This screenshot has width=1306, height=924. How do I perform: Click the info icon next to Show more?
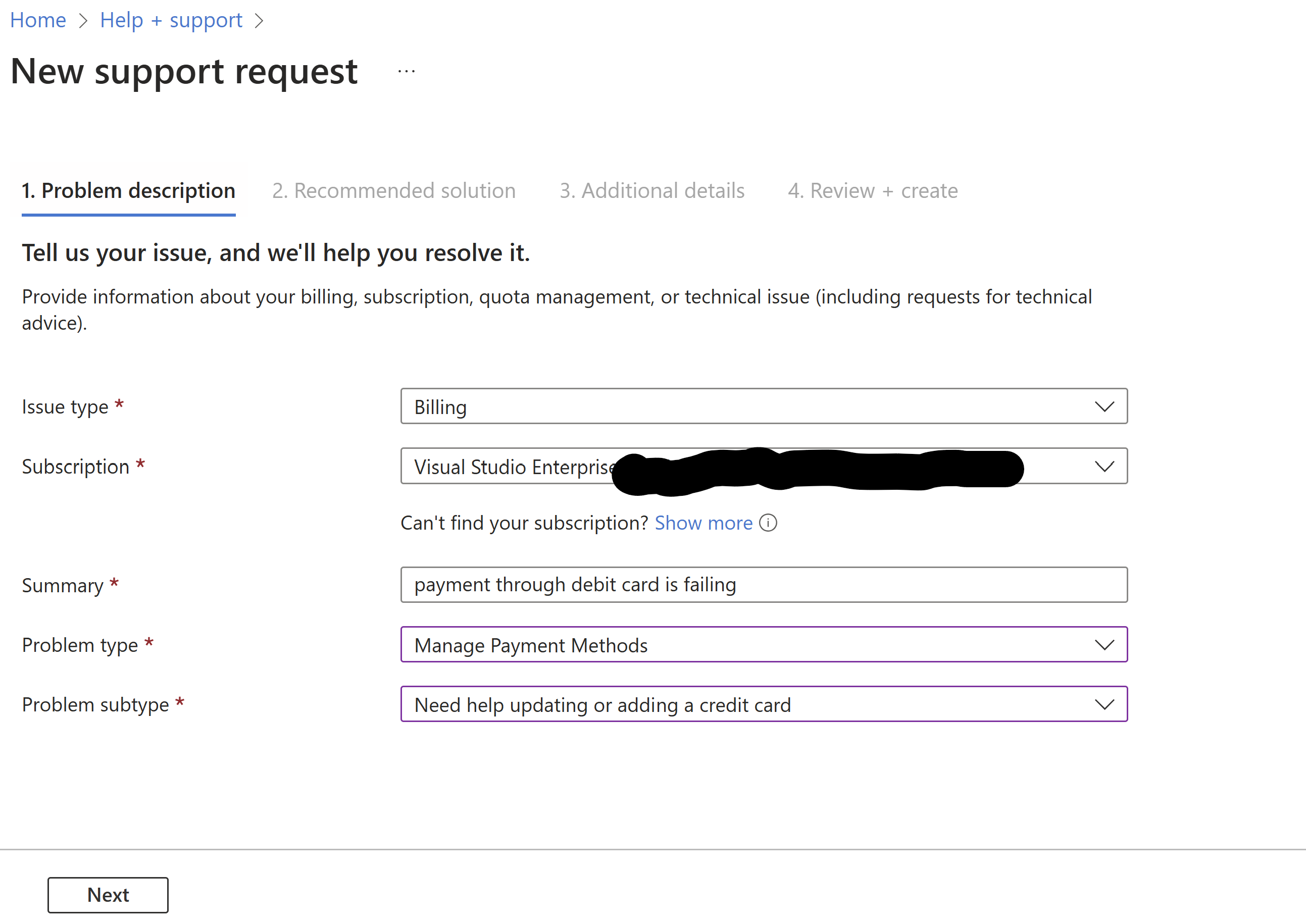pos(768,523)
